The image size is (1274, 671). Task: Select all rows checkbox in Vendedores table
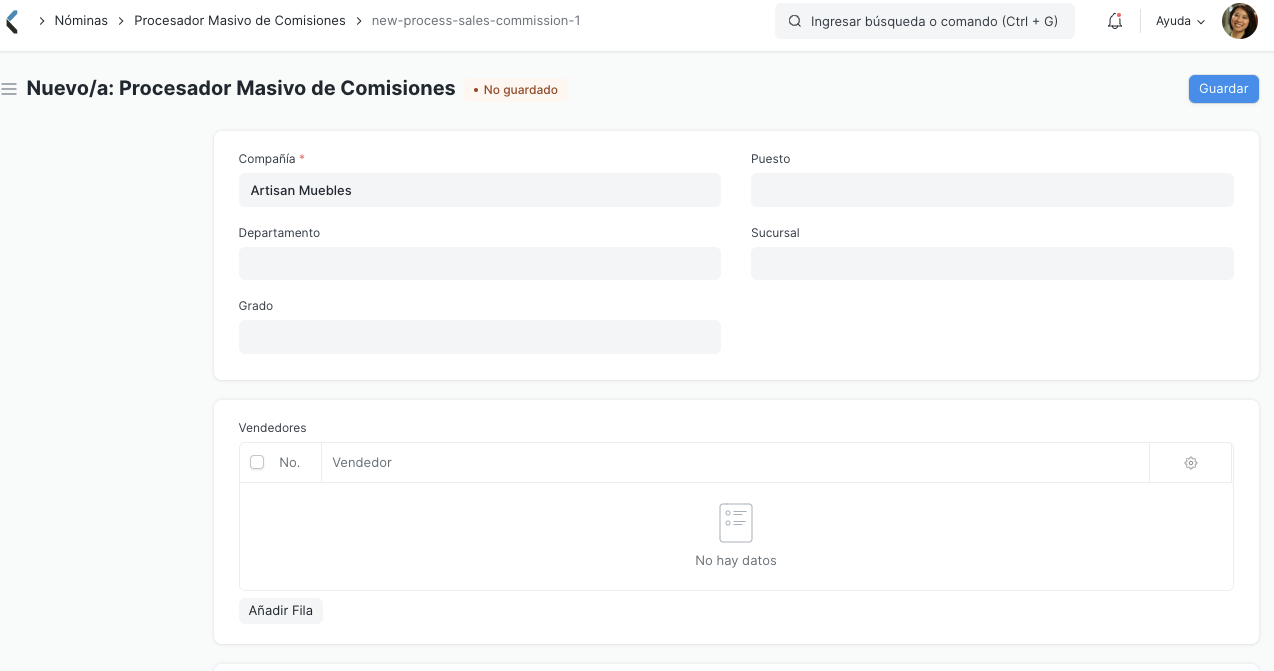pos(257,462)
